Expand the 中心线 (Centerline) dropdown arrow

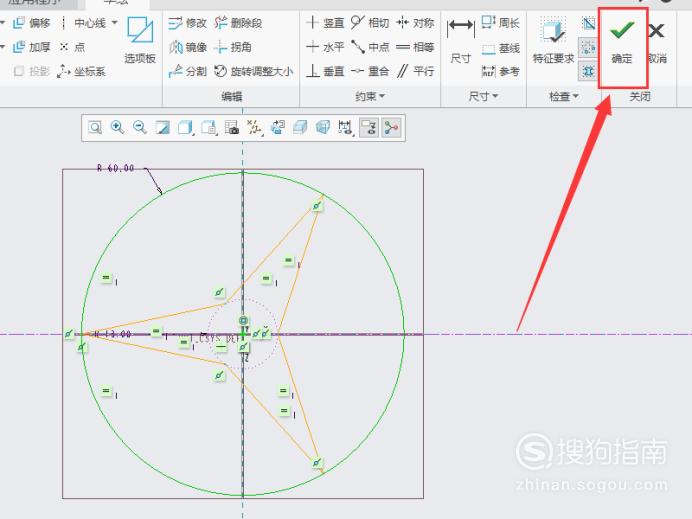(x=115, y=23)
